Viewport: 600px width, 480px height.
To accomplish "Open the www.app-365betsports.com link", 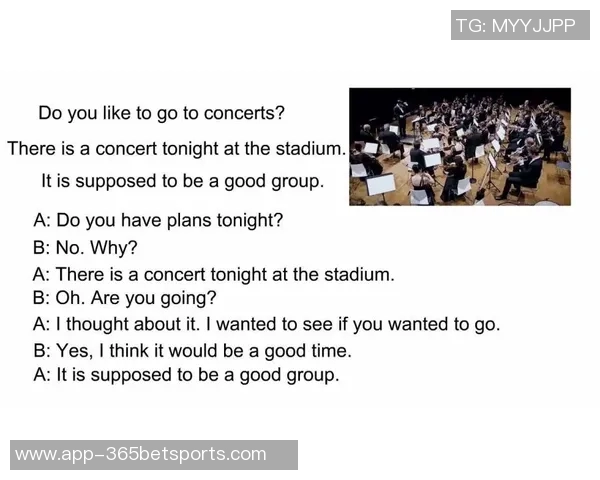I will coord(141,454).
